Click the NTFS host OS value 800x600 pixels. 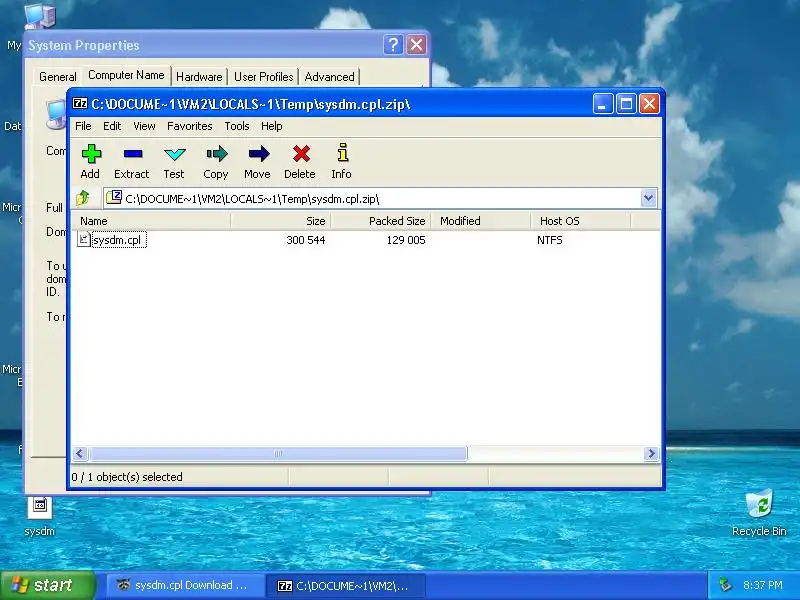pos(549,240)
